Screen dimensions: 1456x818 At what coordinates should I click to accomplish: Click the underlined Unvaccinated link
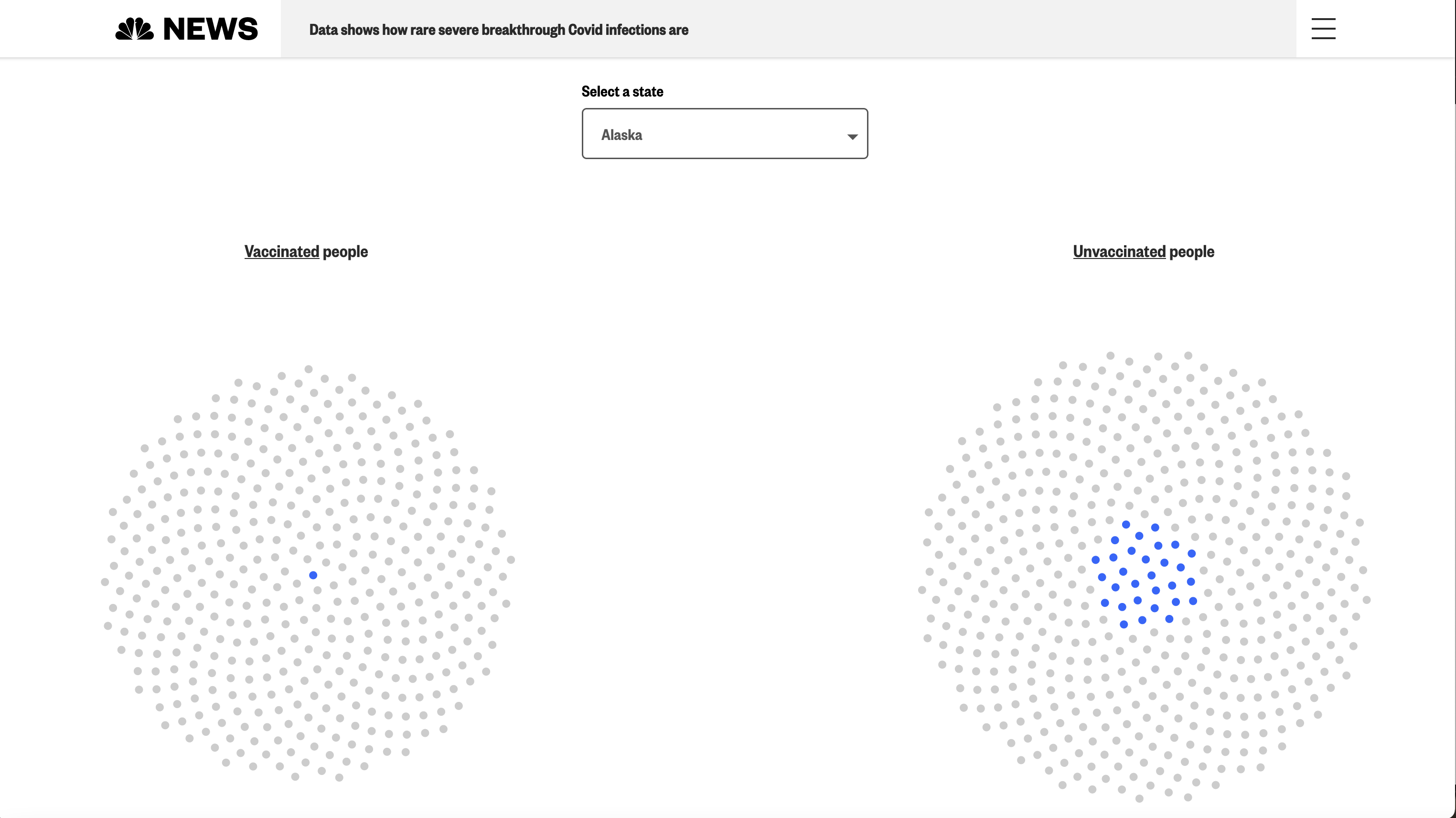pyautogui.click(x=1119, y=251)
